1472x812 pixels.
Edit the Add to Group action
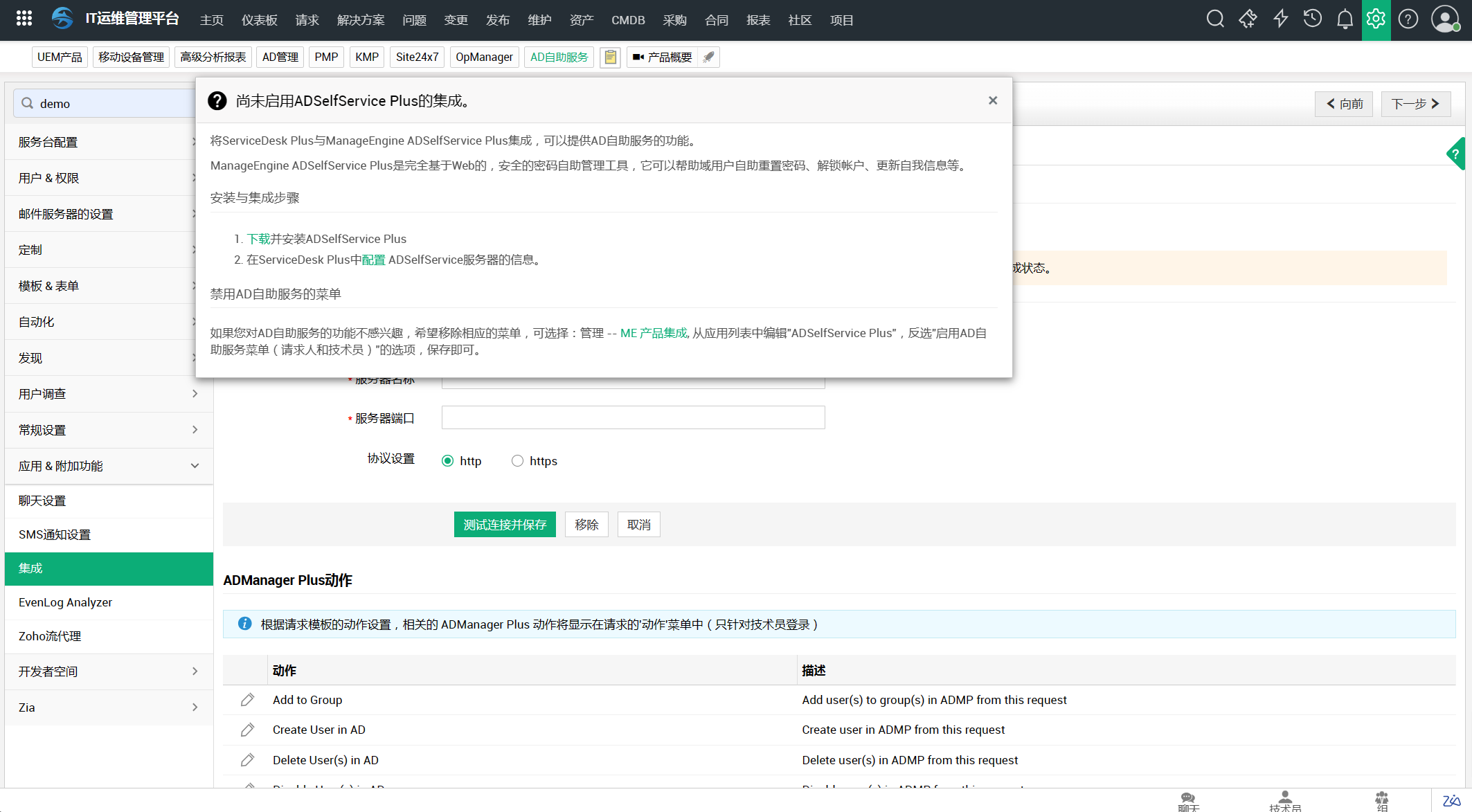247,700
